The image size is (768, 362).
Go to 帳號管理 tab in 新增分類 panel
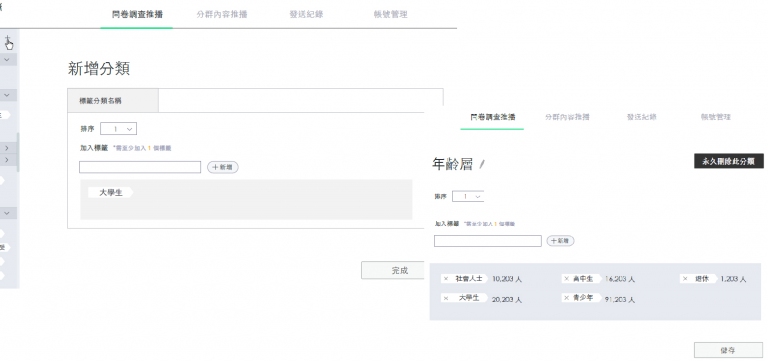click(x=390, y=14)
